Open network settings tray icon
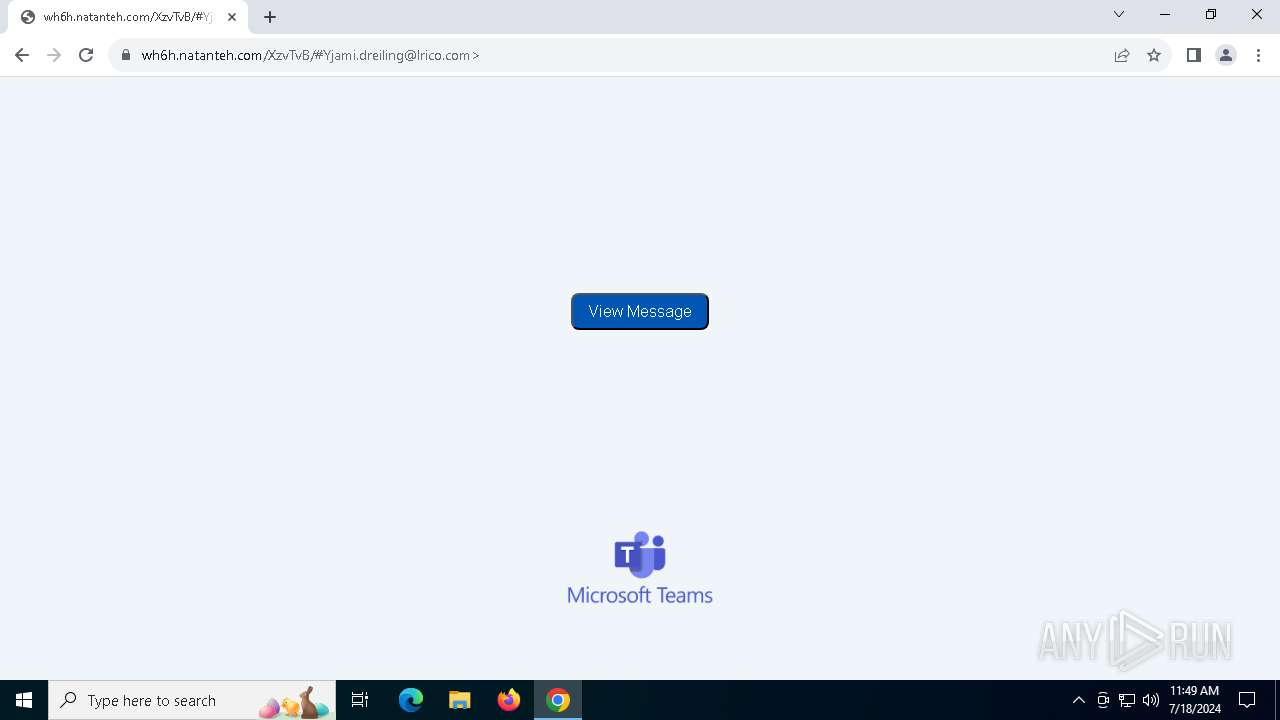This screenshot has width=1280, height=720. [x=1127, y=700]
